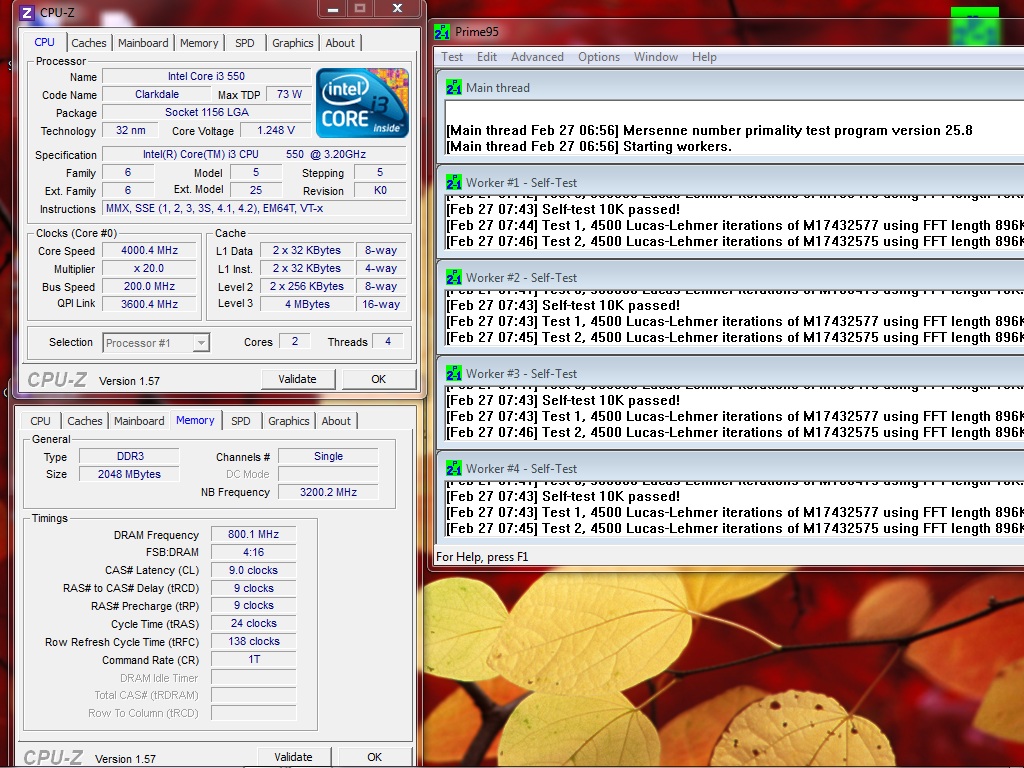The width and height of the screenshot is (1024, 768).
Task: Open the Help menu in Prime95
Action: coord(704,57)
